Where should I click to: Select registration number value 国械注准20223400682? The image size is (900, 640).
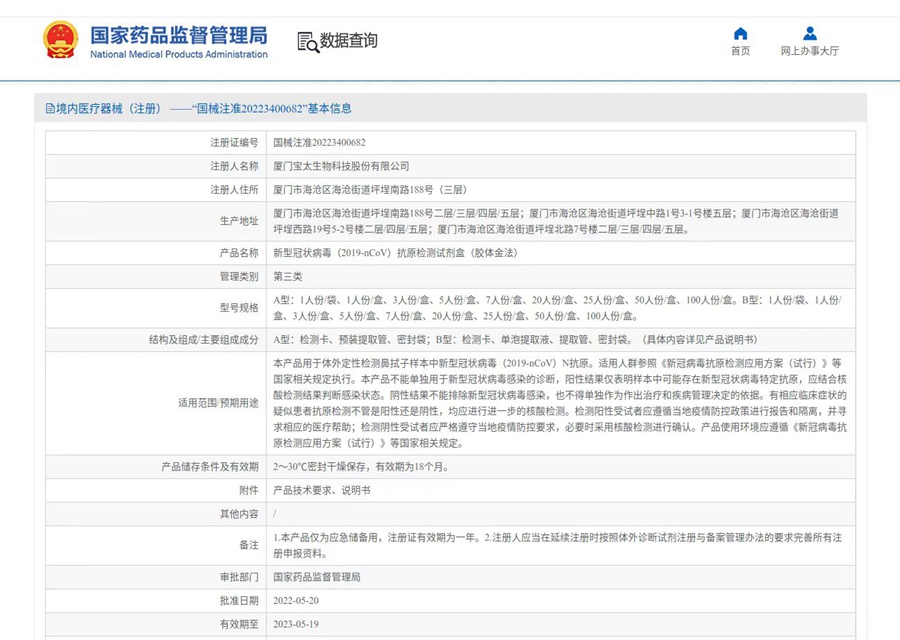[319, 143]
